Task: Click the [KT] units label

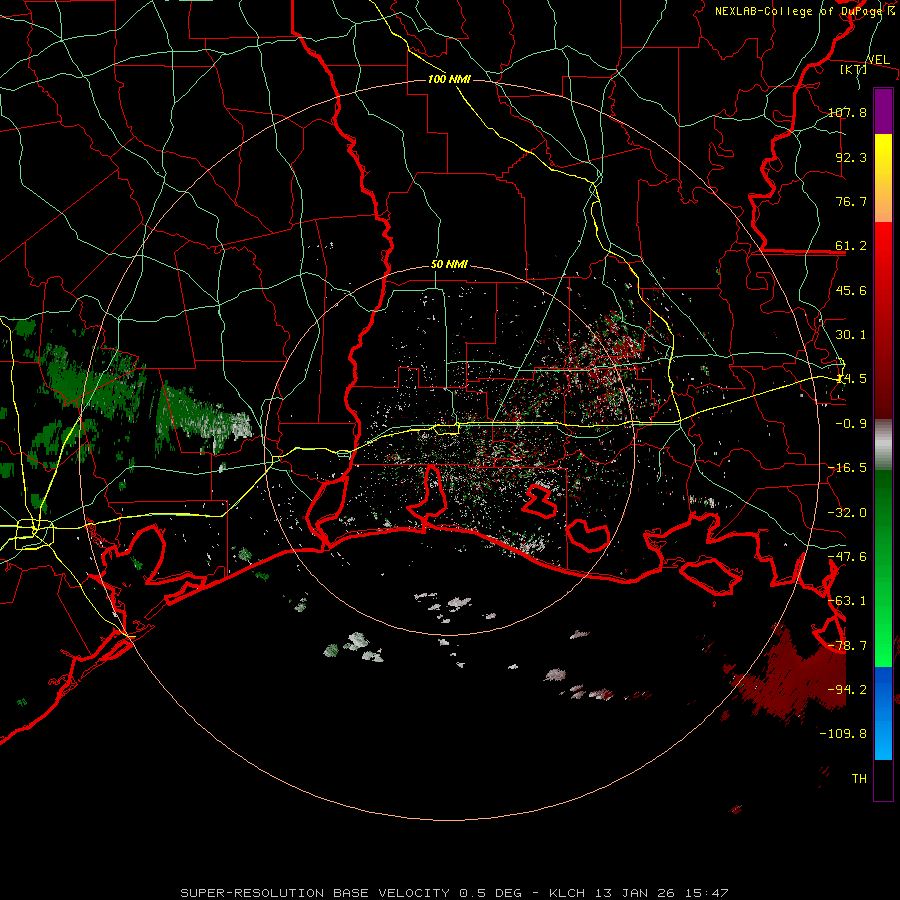Action: [854, 69]
